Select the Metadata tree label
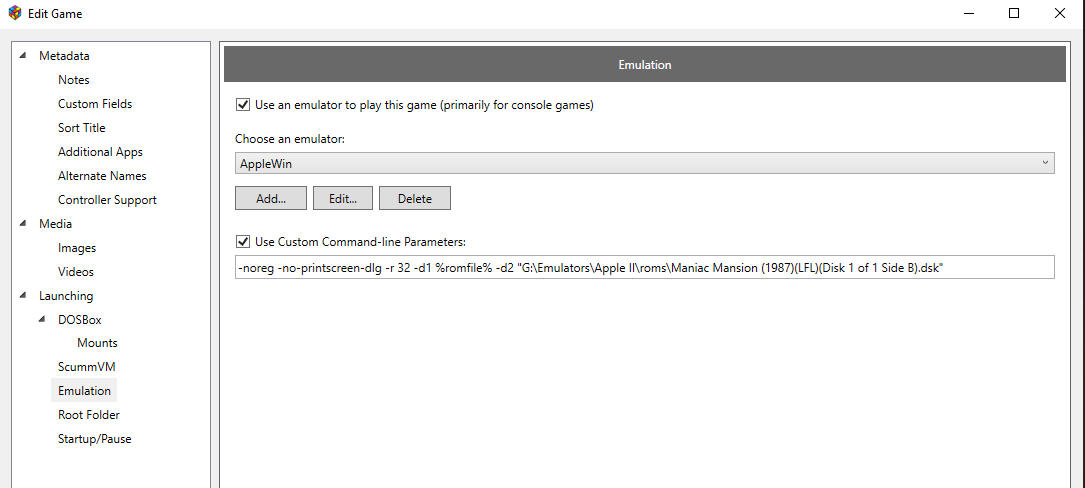The width and height of the screenshot is (1085, 488). click(64, 56)
